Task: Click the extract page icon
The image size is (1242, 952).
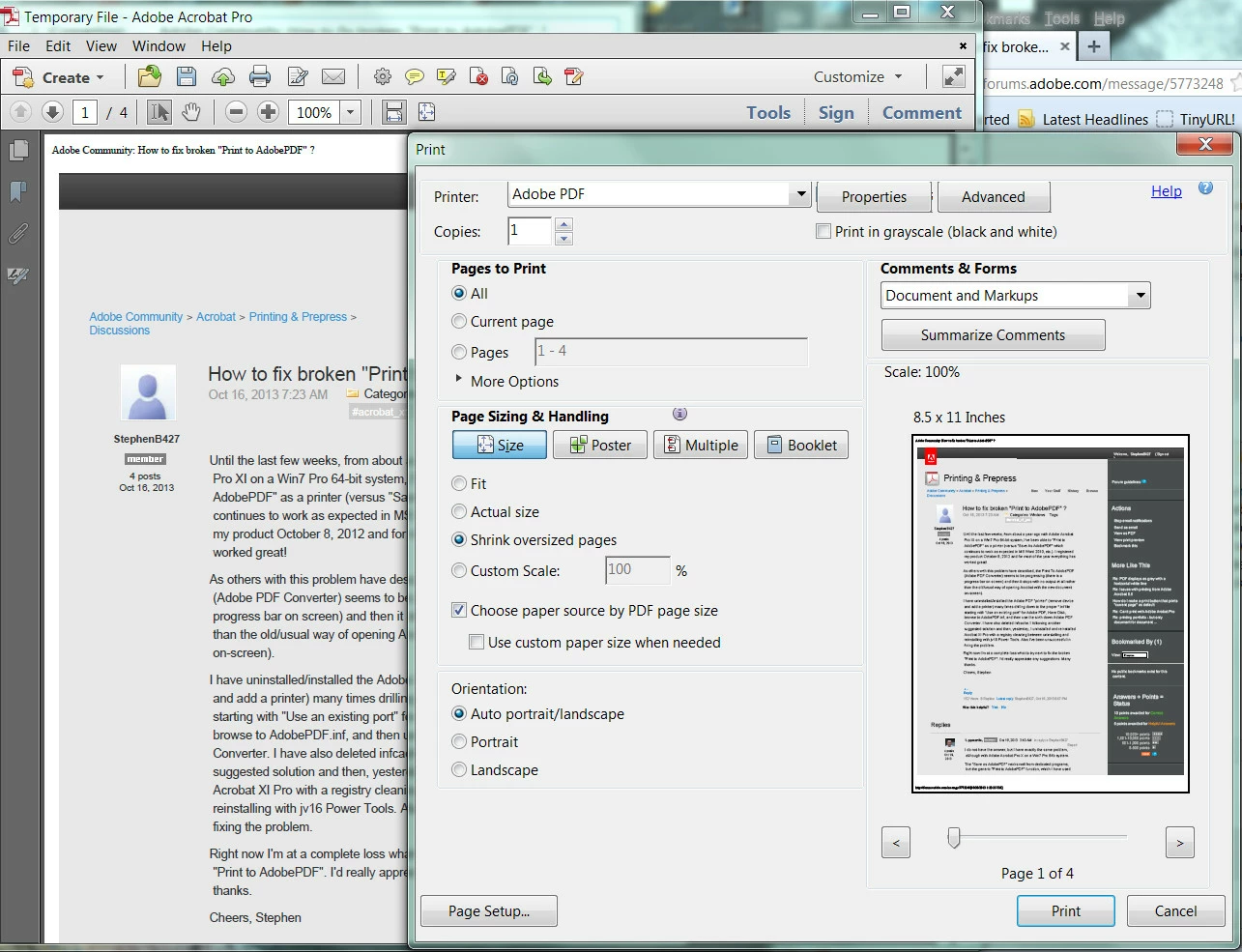Action: [542, 77]
